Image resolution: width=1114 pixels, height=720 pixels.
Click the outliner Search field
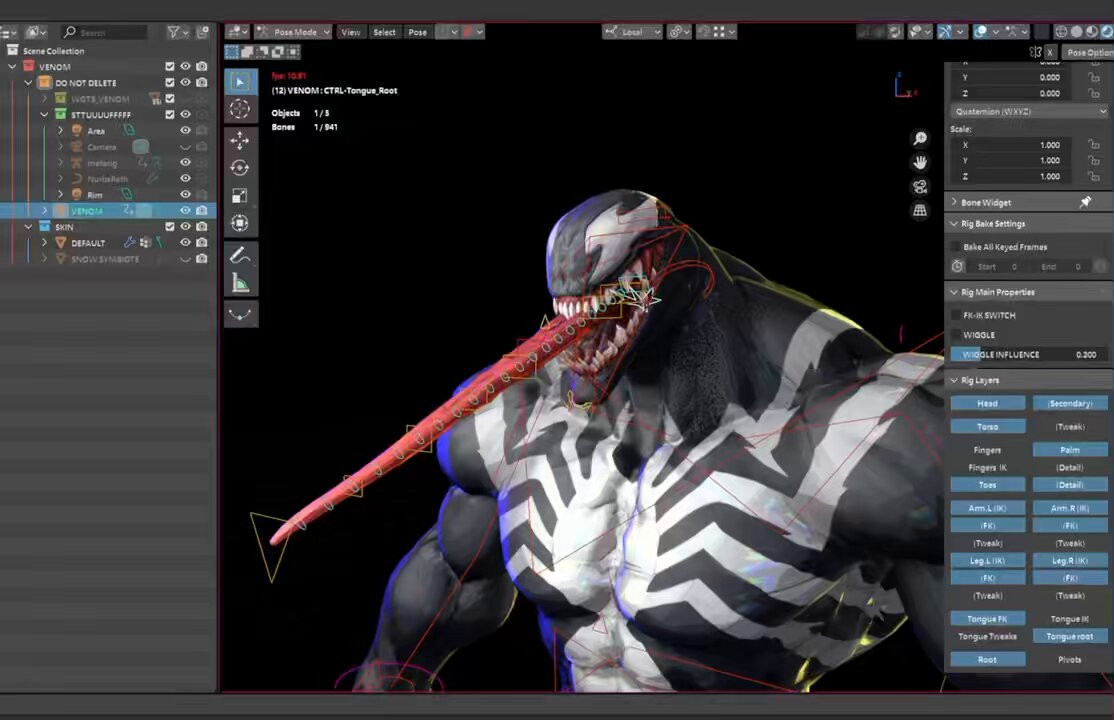[104, 32]
